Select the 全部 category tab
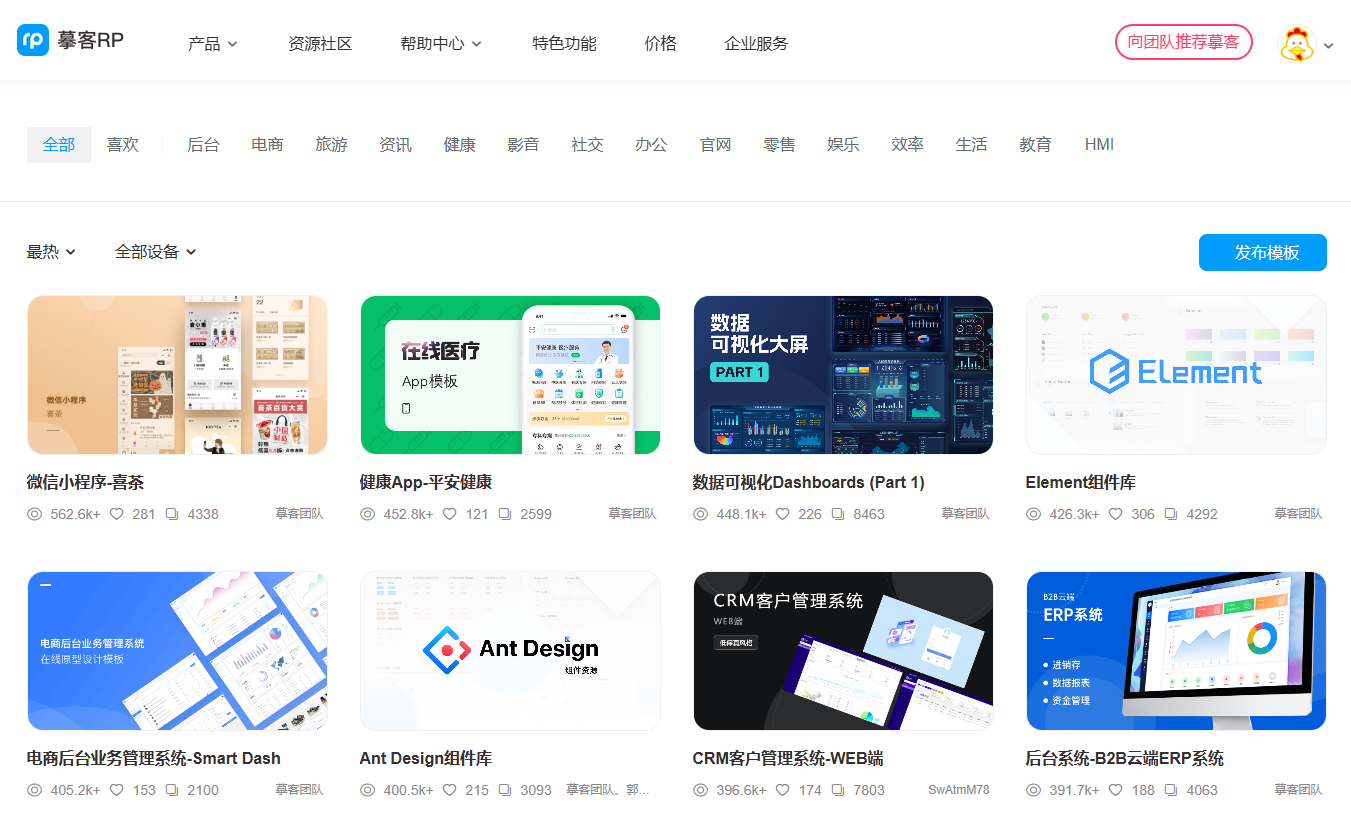 pos(59,145)
